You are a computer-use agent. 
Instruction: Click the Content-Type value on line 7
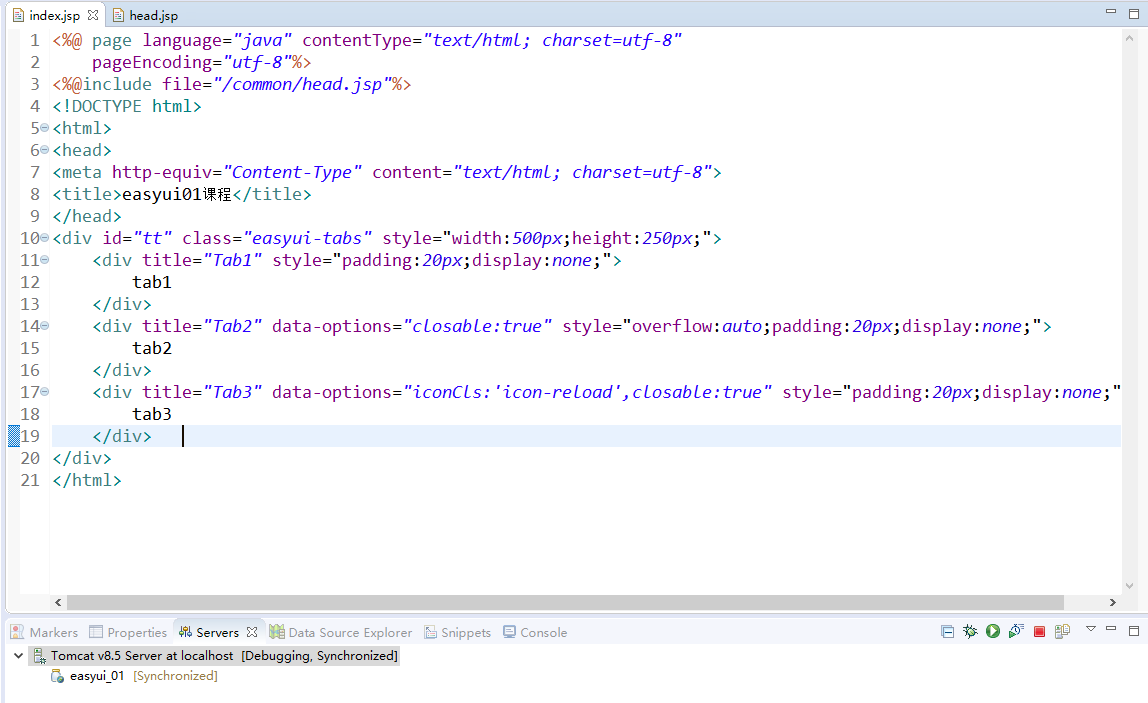[291, 172]
